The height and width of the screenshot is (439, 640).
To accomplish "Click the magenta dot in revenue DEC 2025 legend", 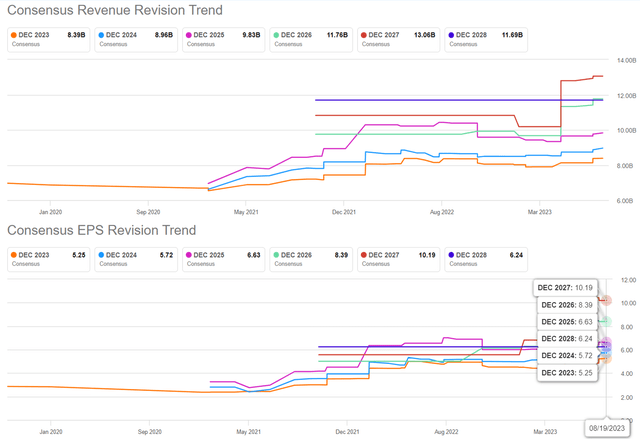I will tap(189, 35).
